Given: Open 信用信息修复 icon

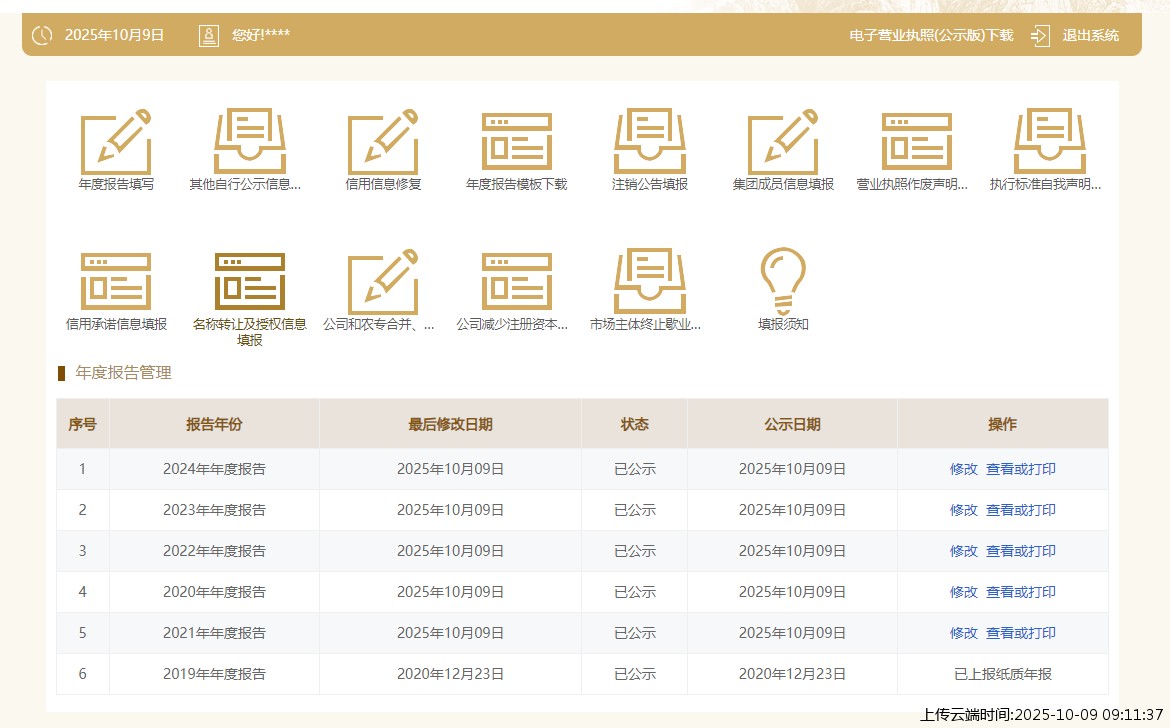Looking at the screenshot, I should tap(383, 142).
